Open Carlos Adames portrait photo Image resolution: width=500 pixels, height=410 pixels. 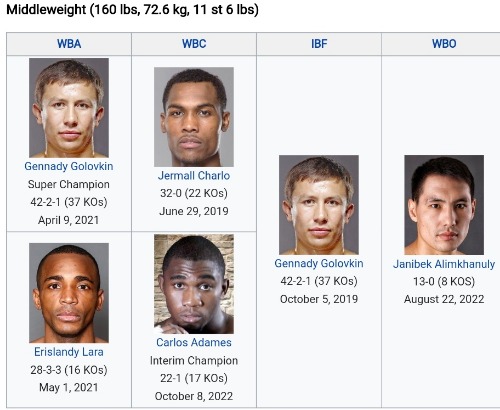194,284
